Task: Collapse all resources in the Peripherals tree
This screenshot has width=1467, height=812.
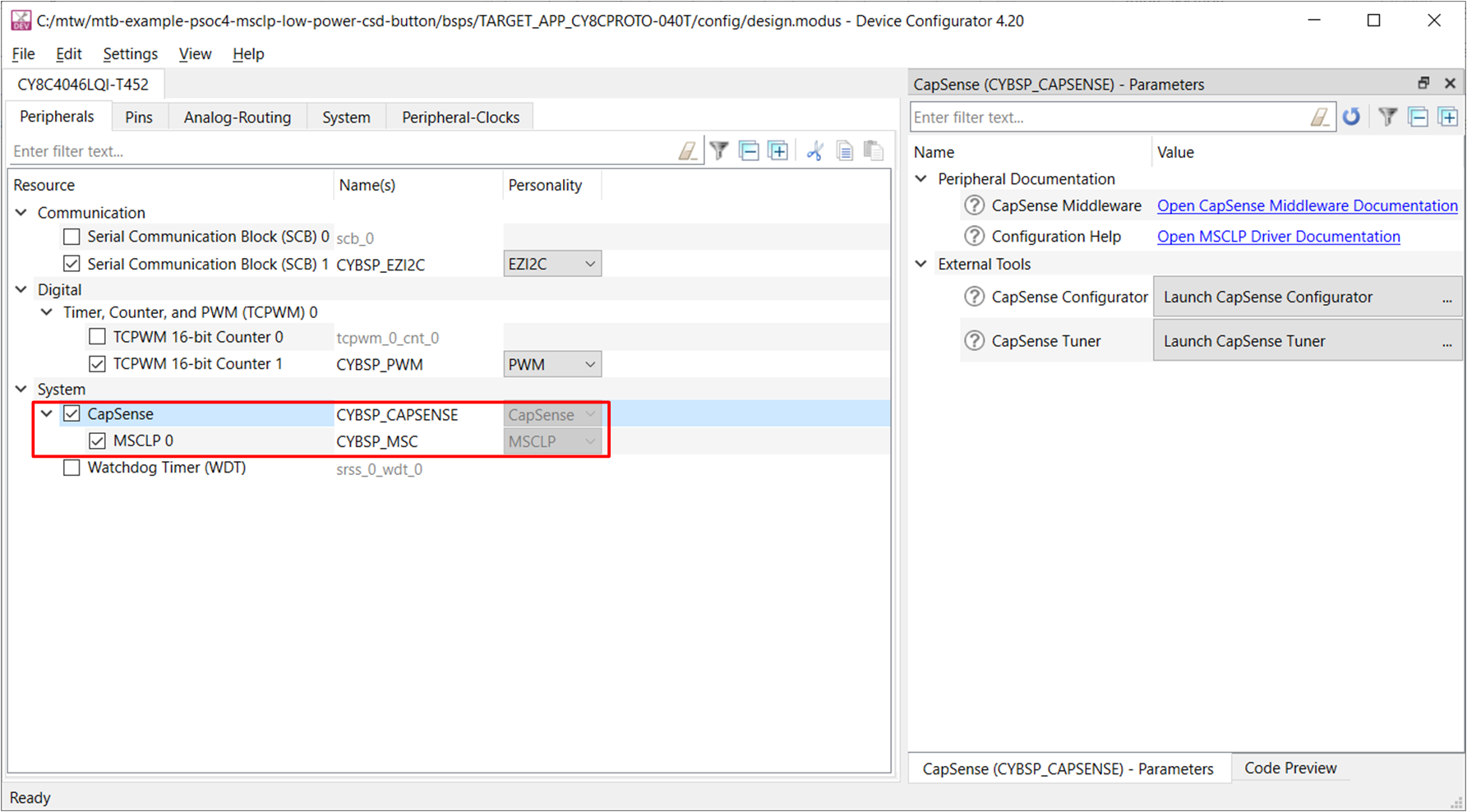Action: (x=749, y=150)
